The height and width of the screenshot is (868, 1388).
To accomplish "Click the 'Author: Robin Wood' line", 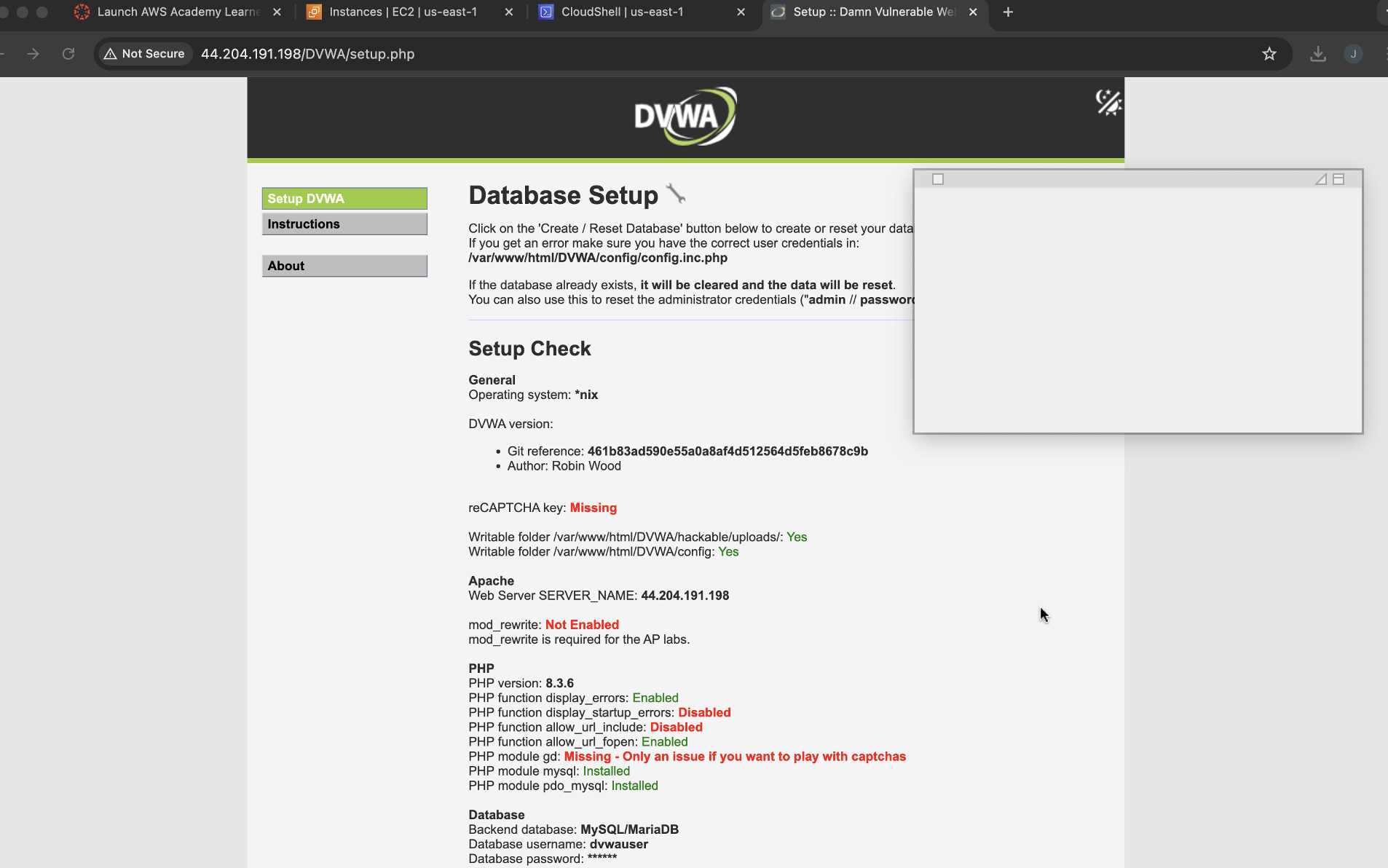I will pos(564,466).
